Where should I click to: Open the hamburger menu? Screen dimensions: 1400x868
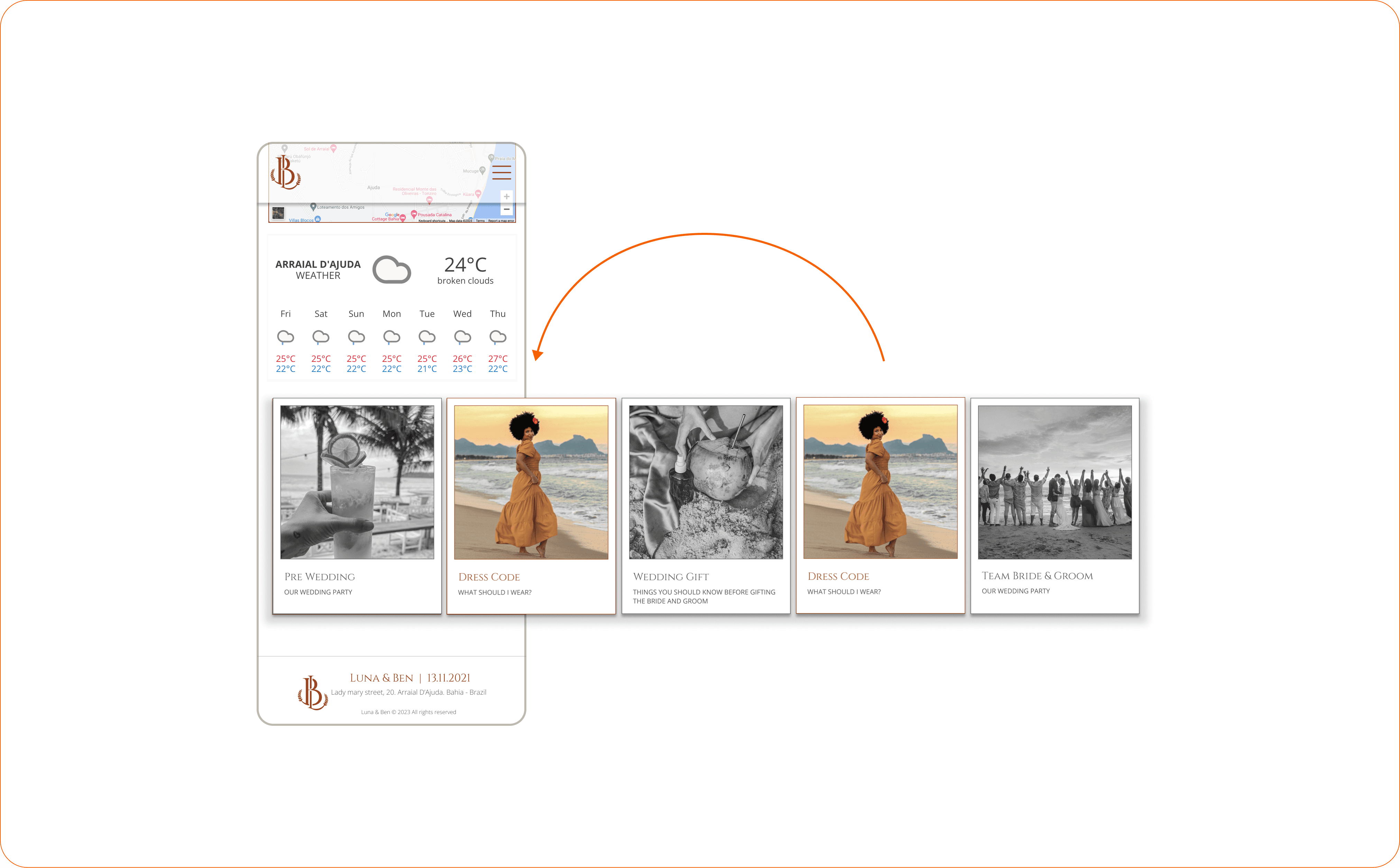(x=501, y=172)
